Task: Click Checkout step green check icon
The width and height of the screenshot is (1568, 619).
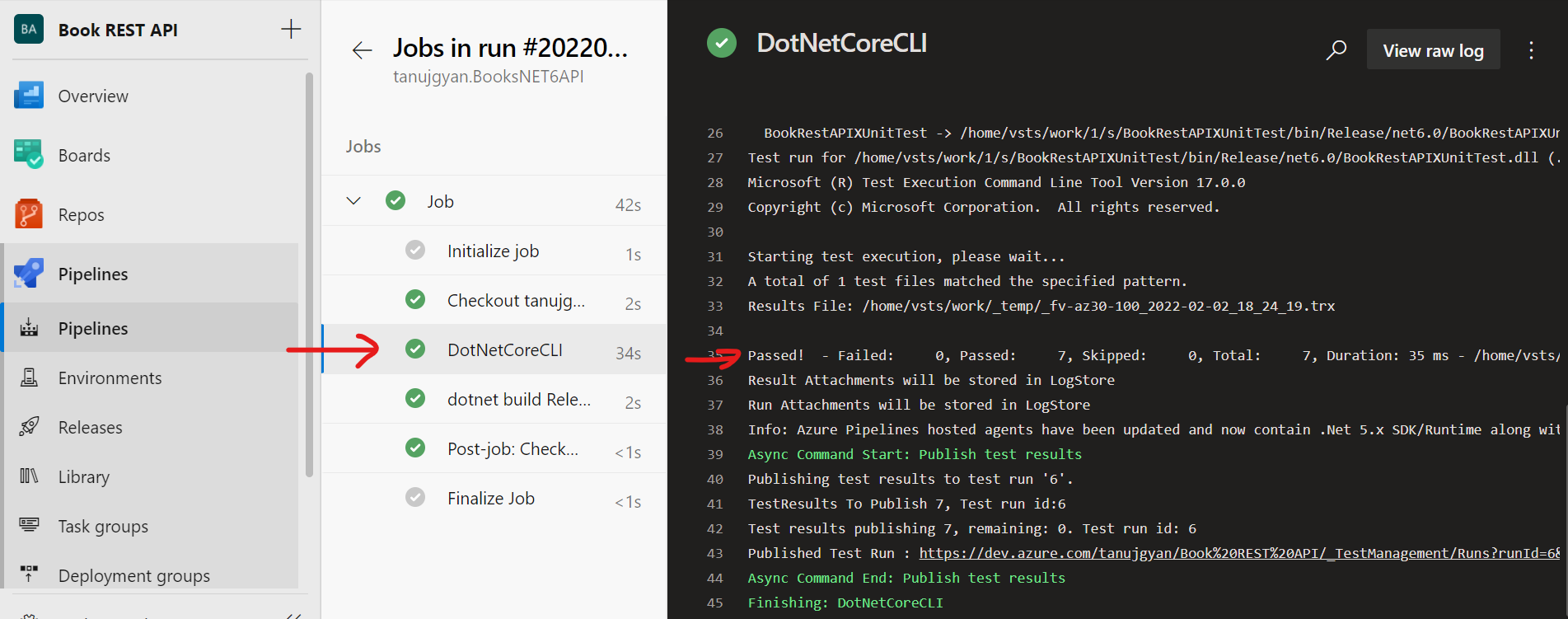Action: click(415, 299)
